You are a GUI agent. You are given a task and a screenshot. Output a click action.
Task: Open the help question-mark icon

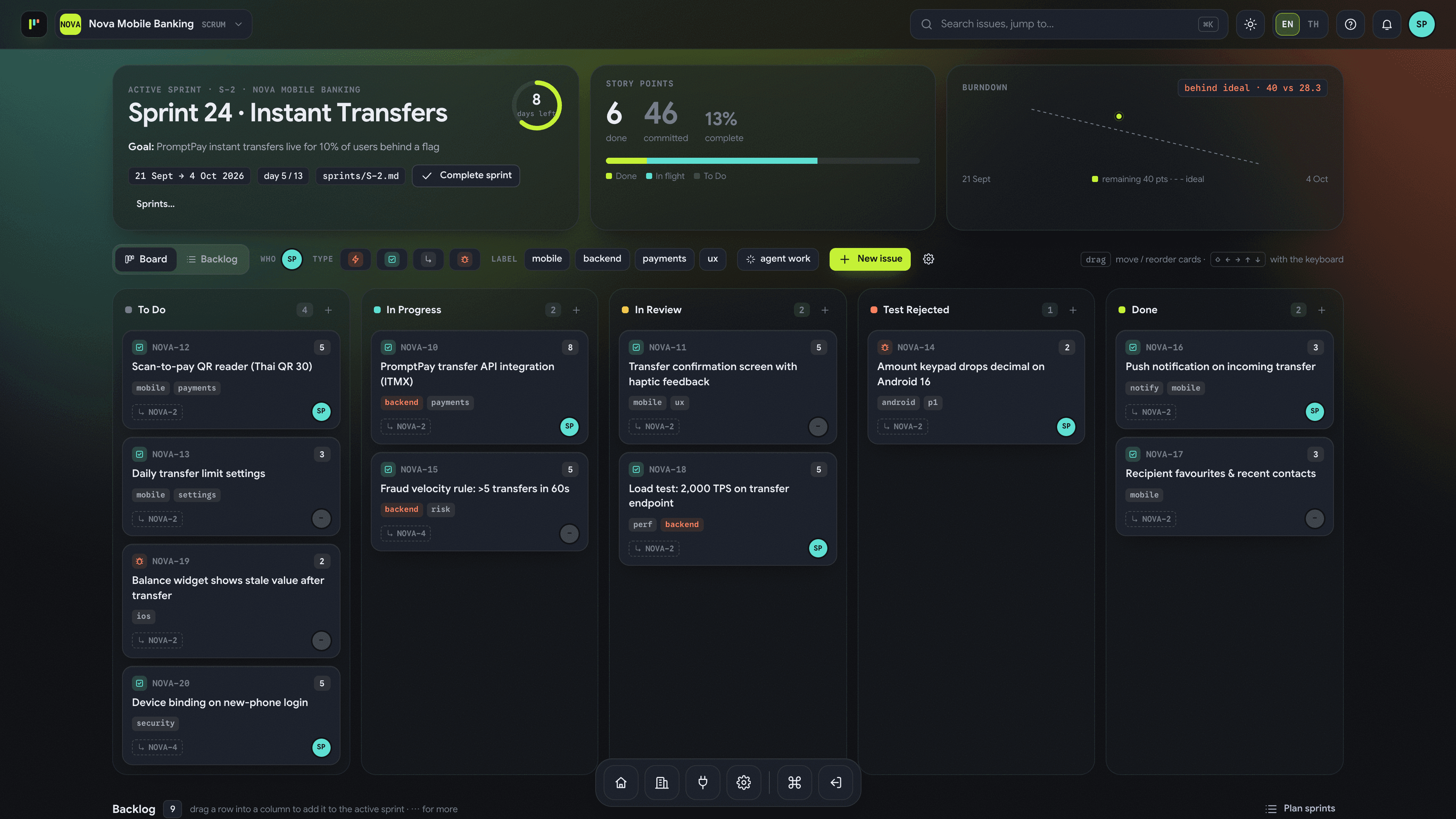coord(1350,24)
